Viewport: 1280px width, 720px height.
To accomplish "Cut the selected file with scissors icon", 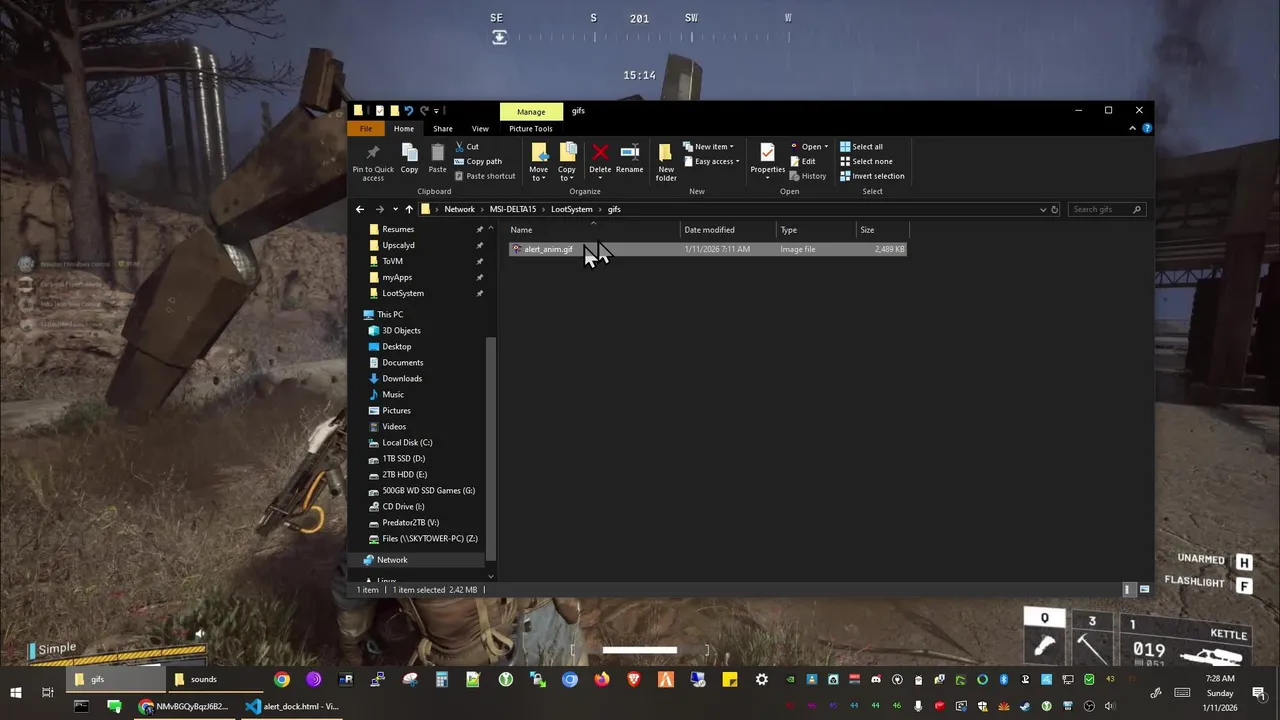I will [460, 146].
